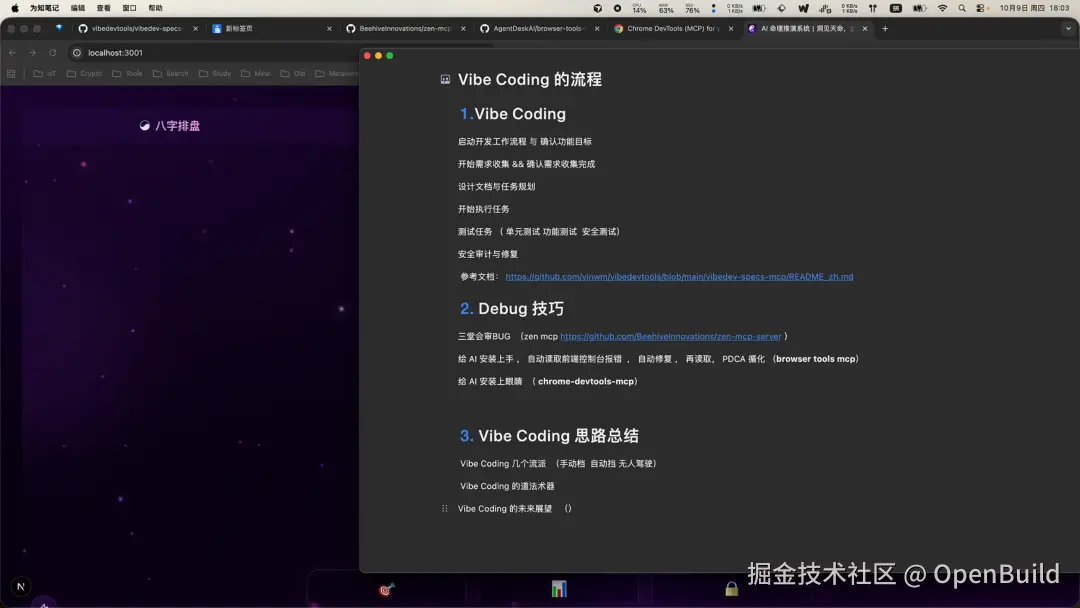Open the IoT bookmarks folder
This screenshot has height=608, width=1080.
point(45,74)
